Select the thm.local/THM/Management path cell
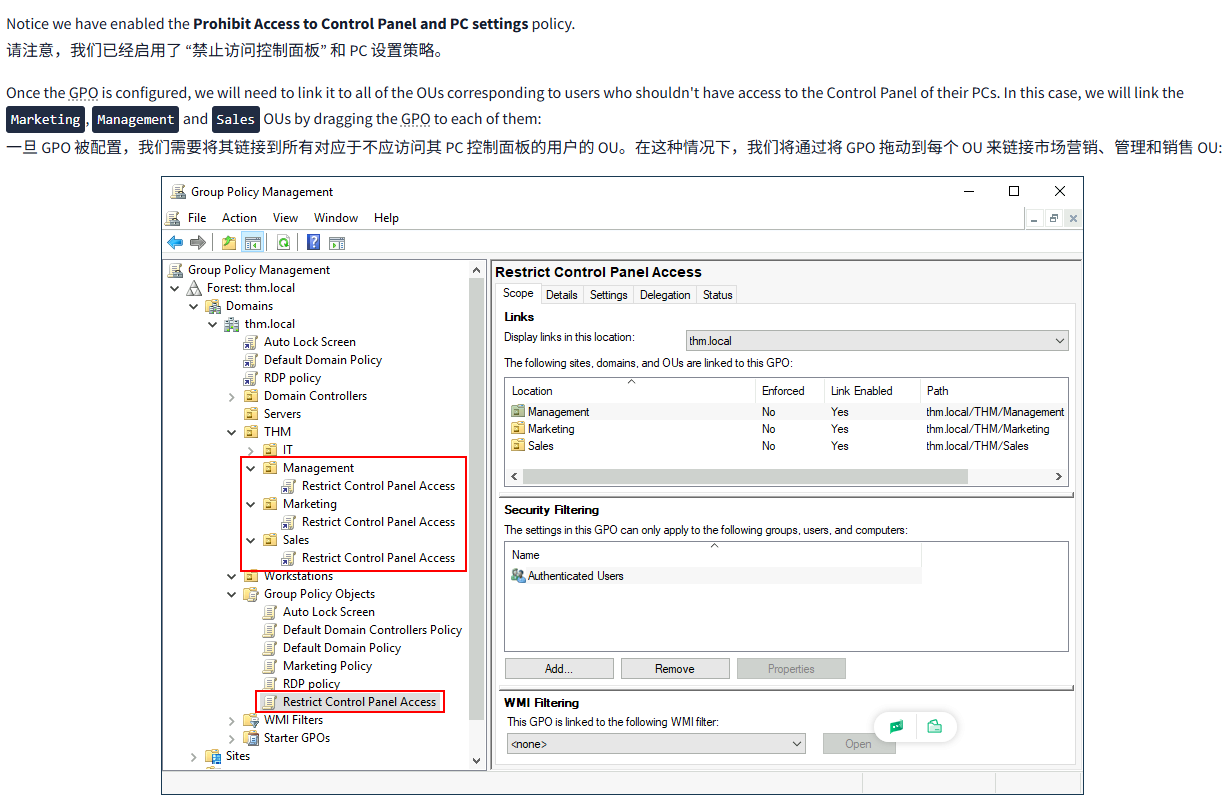The height and width of the screenshot is (806, 1224). coord(995,412)
